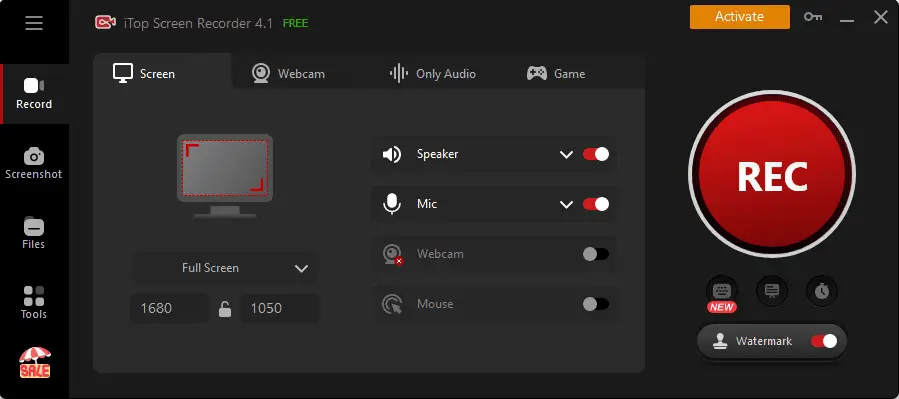Expand the Speaker device dropdown arrow
Viewport: 899px width, 399px height.
coord(566,155)
